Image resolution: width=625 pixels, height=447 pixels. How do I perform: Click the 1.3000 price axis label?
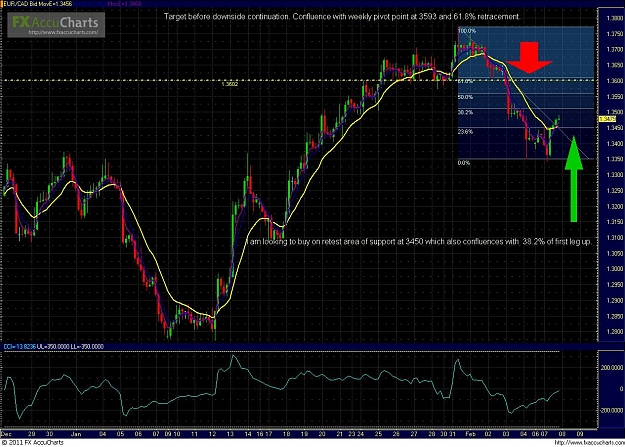[x=614, y=269]
